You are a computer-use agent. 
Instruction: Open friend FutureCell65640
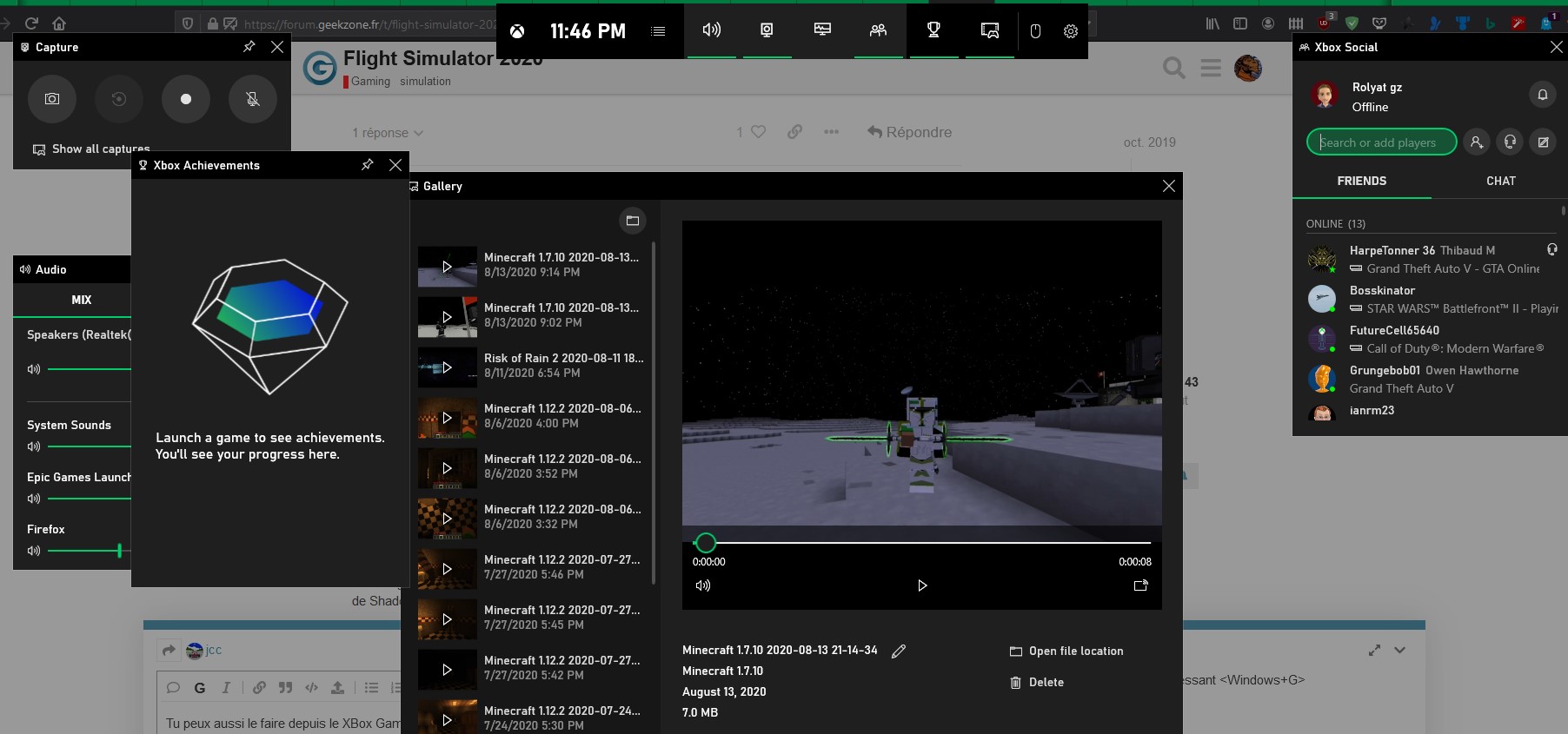pos(1432,339)
